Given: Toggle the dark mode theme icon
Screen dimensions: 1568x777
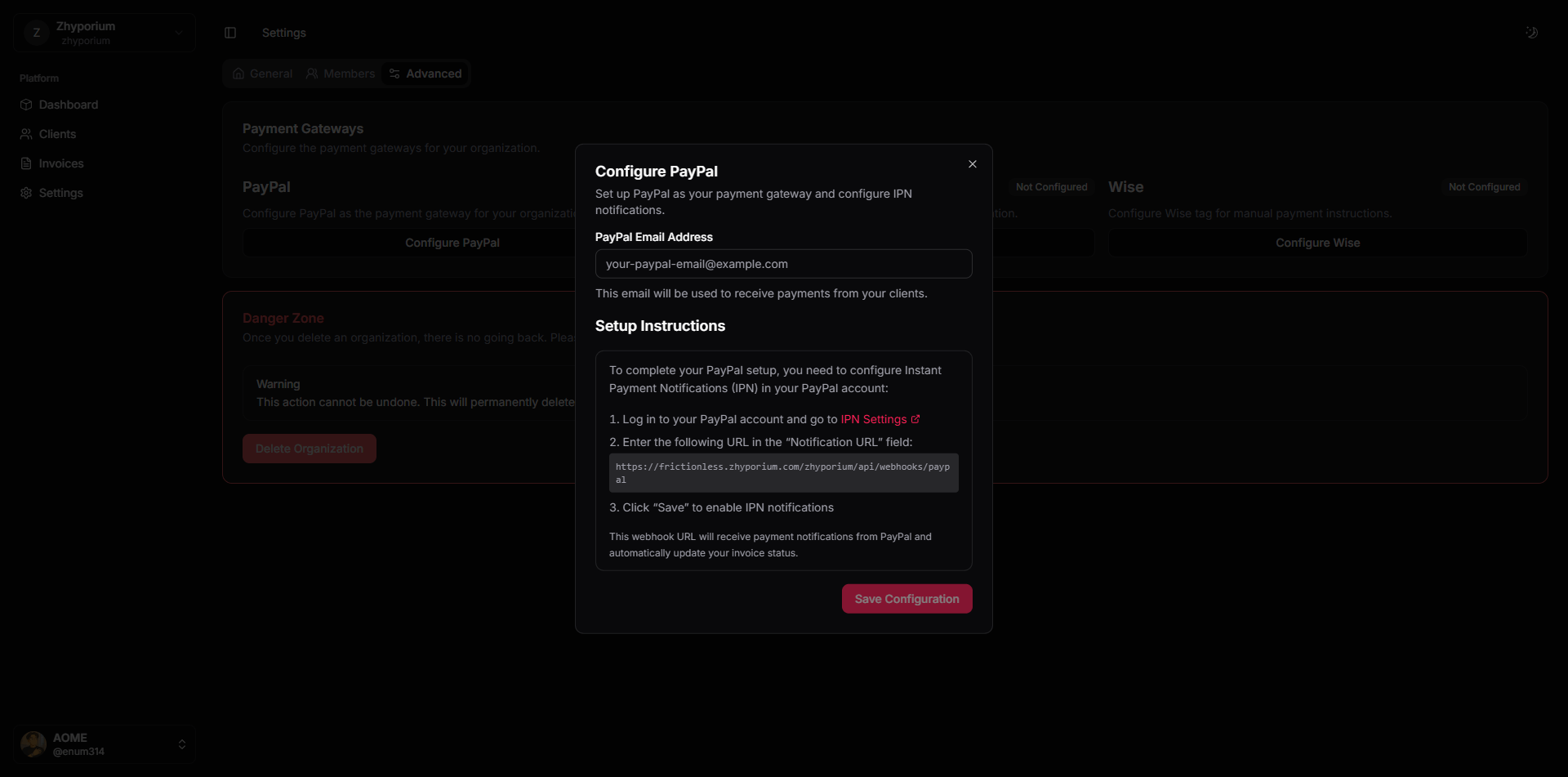Looking at the screenshot, I should click(x=1531, y=33).
